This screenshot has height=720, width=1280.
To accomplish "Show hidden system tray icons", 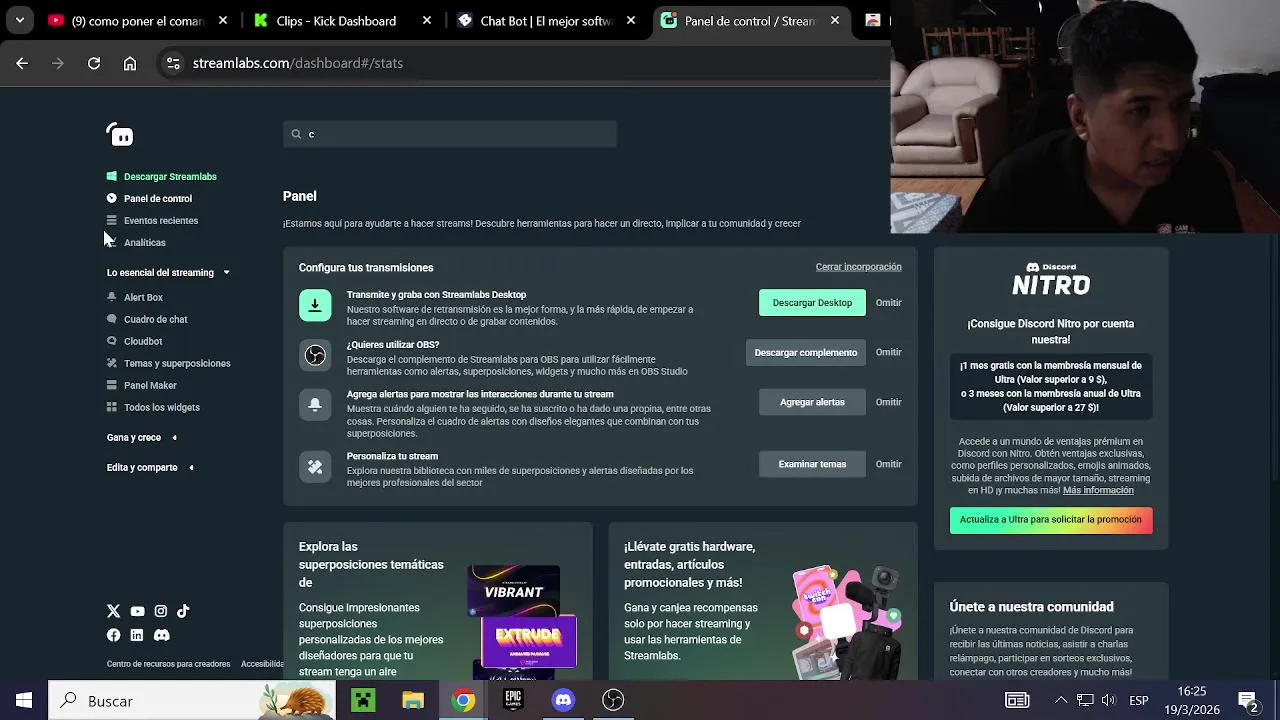I will [x=1061, y=700].
